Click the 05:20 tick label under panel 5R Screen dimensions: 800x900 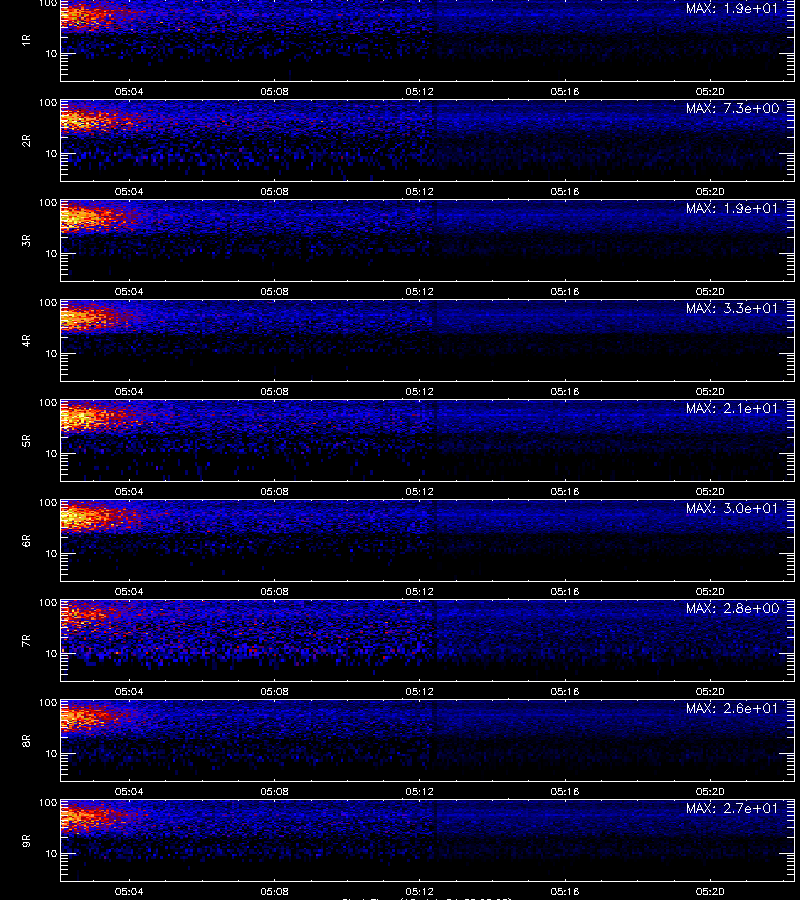710,491
